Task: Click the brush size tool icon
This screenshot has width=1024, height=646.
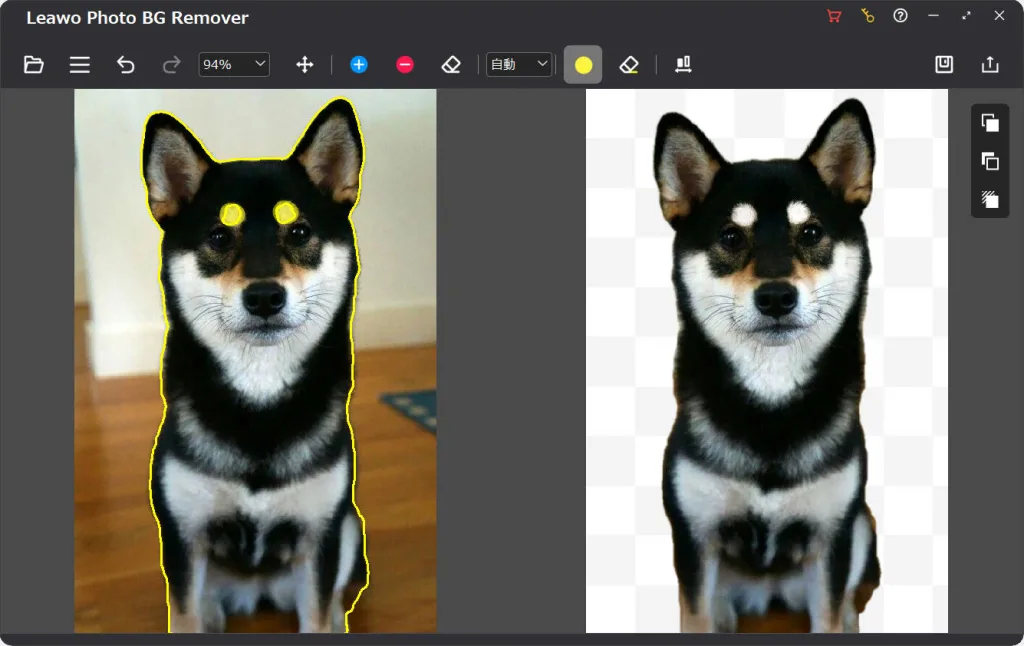Action: 684,65
